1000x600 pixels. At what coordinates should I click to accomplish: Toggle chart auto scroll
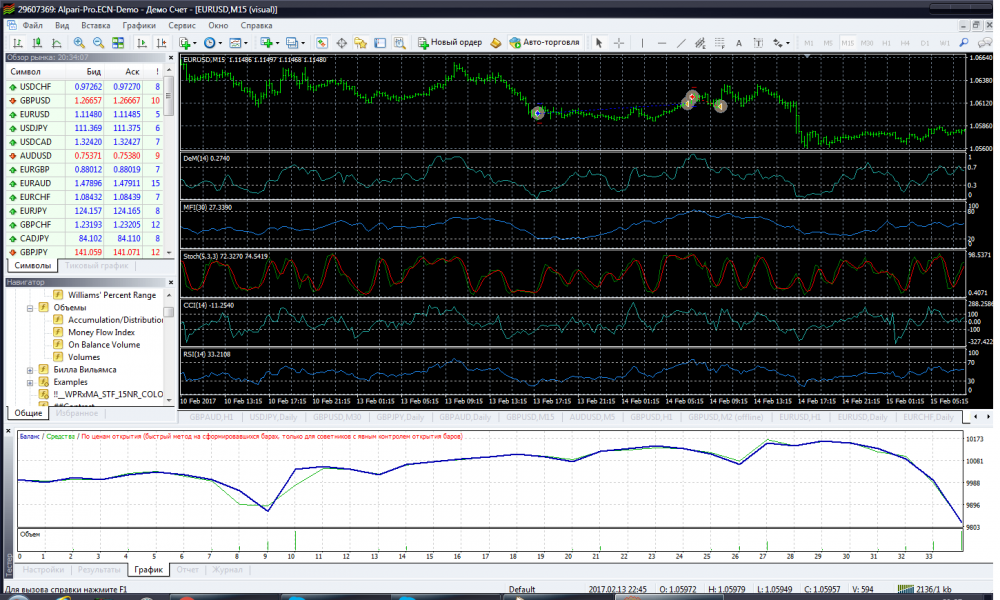click(x=142, y=43)
